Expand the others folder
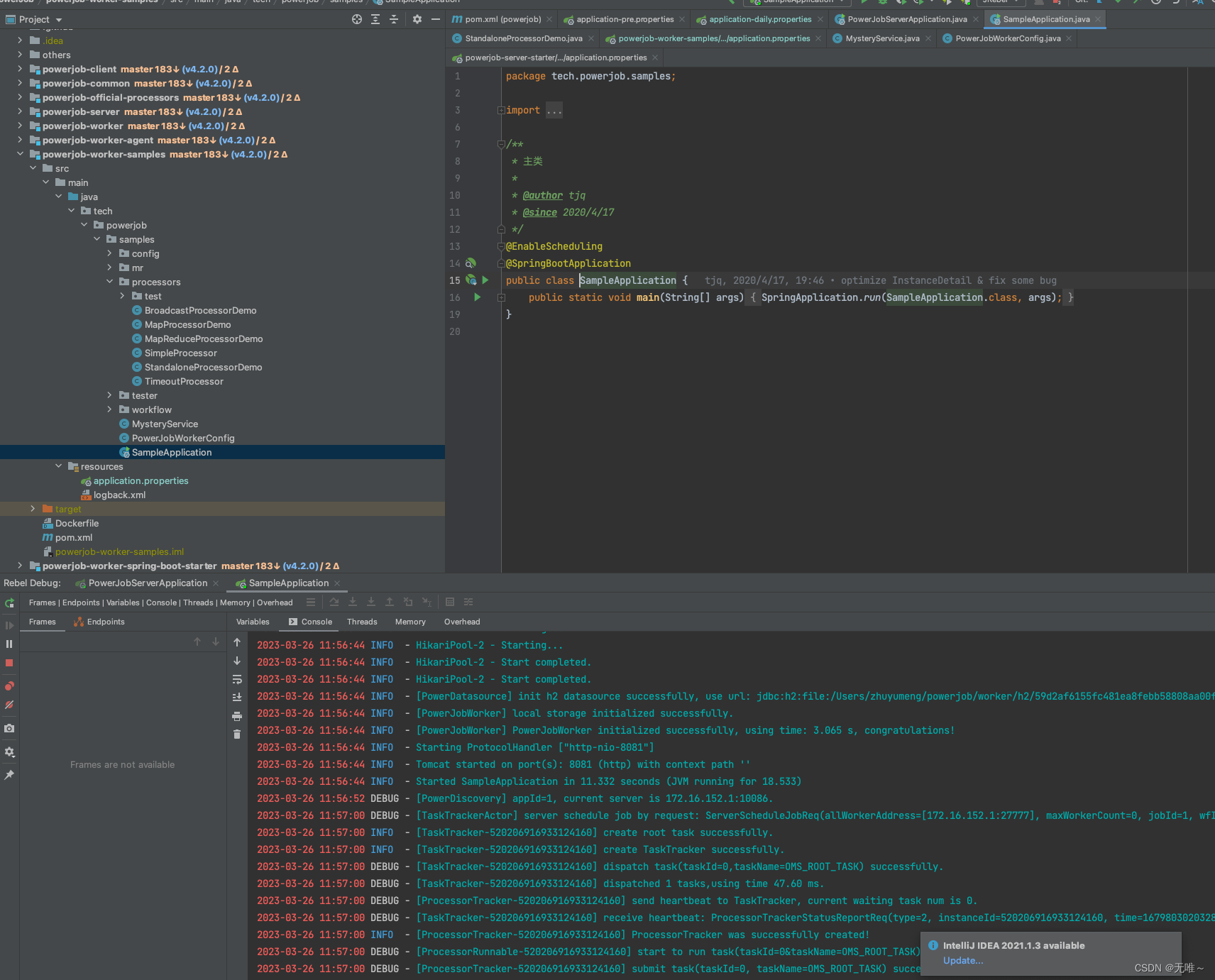Viewport: 1215px width, 980px height. pyautogui.click(x=20, y=55)
